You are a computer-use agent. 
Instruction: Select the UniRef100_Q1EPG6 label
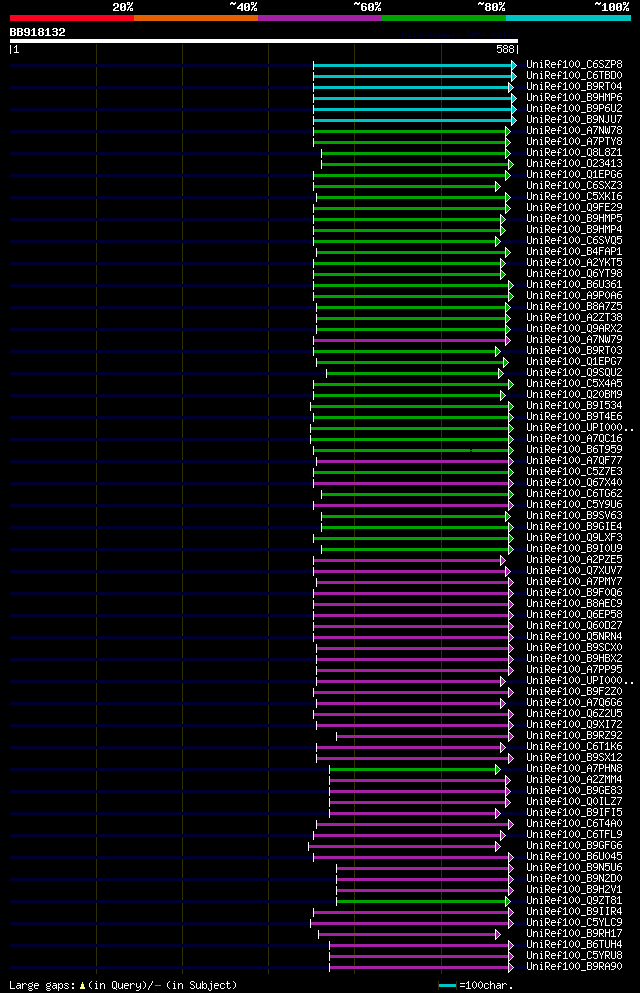[x=574, y=174]
